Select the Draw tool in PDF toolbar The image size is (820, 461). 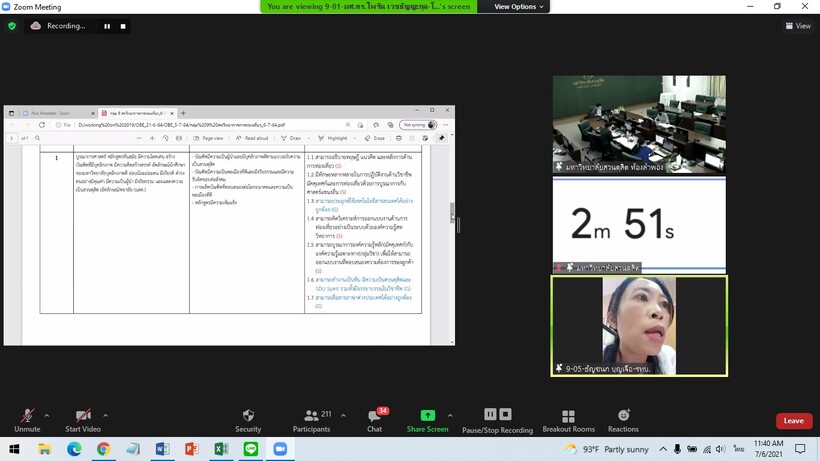(292, 138)
